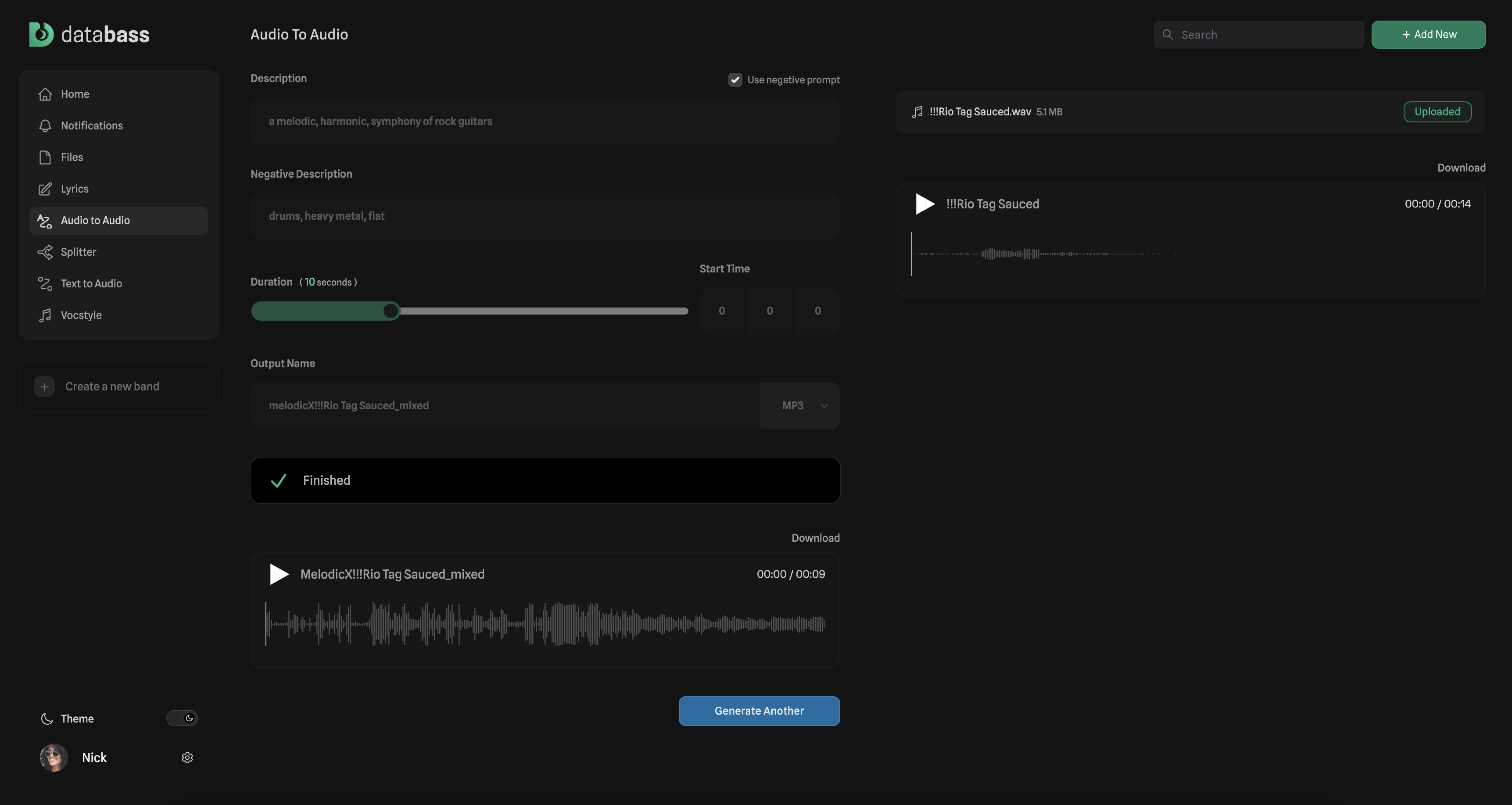The image size is (1512, 805).
Task: Click the Output Name text field
Action: click(x=505, y=406)
